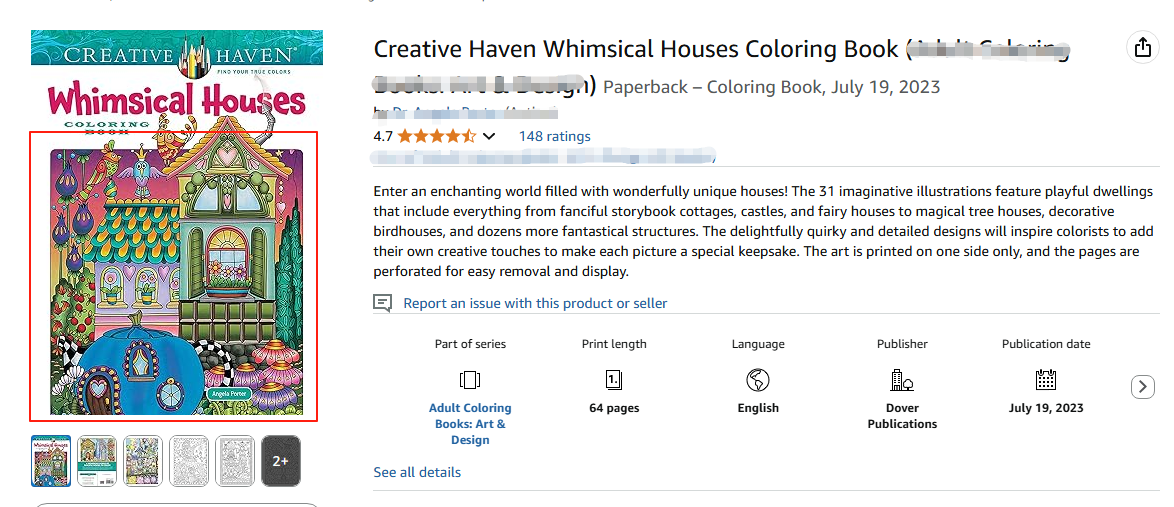Click Report an issue with this product

point(535,303)
